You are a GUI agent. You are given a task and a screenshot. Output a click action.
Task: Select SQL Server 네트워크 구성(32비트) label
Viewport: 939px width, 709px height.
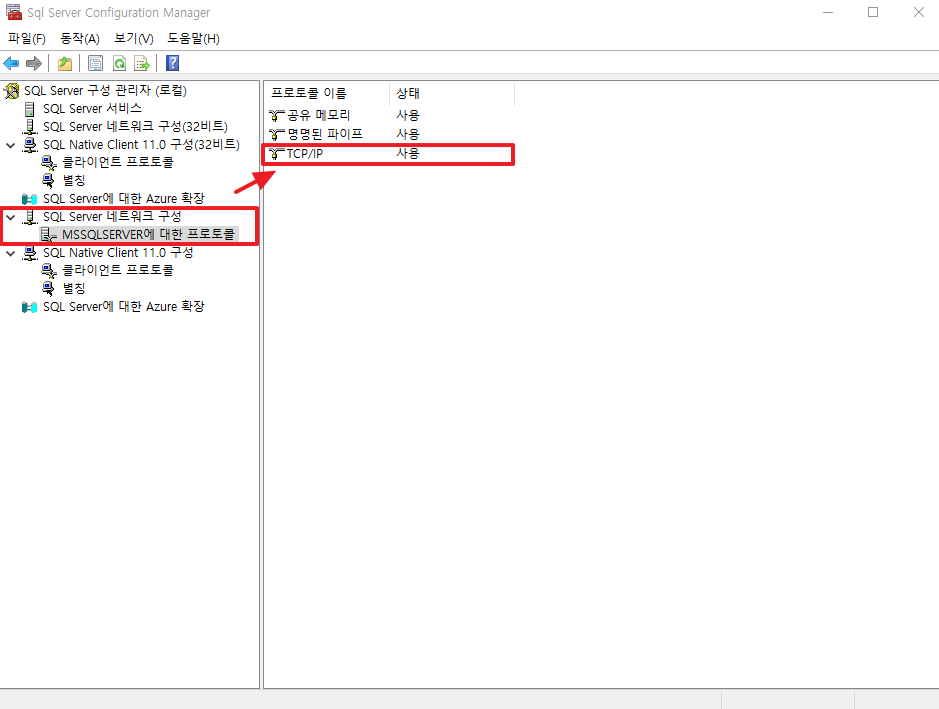click(x=135, y=127)
